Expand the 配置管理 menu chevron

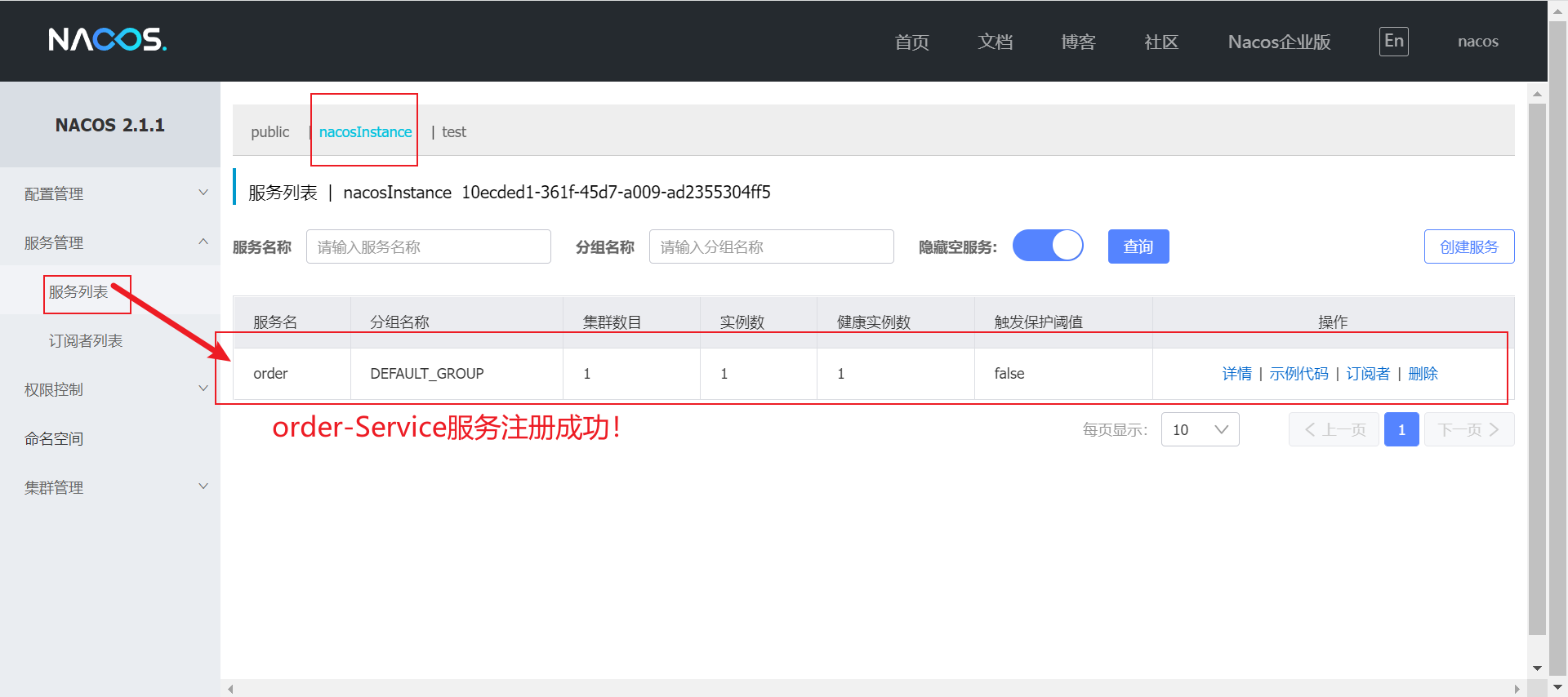point(203,193)
